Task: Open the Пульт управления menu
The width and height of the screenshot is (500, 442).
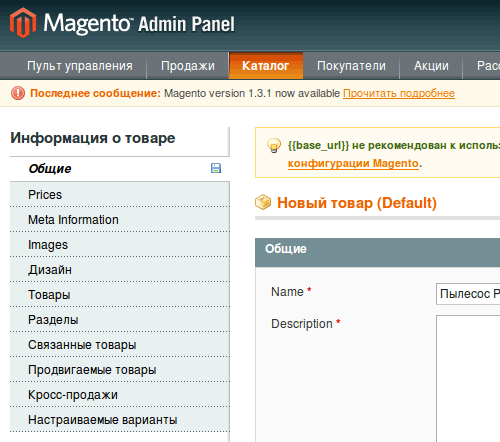Action: 80,66
